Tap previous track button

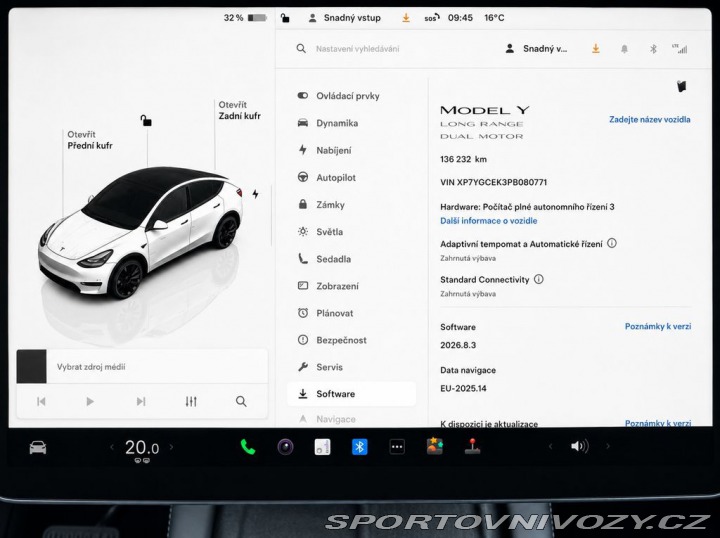[41, 402]
